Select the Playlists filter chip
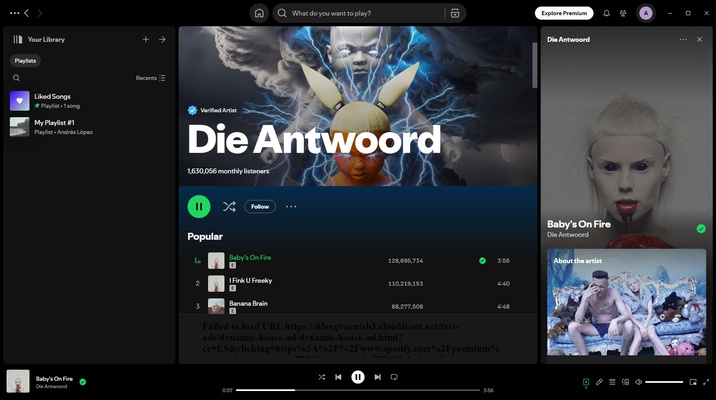 click(x=25, y=61)
